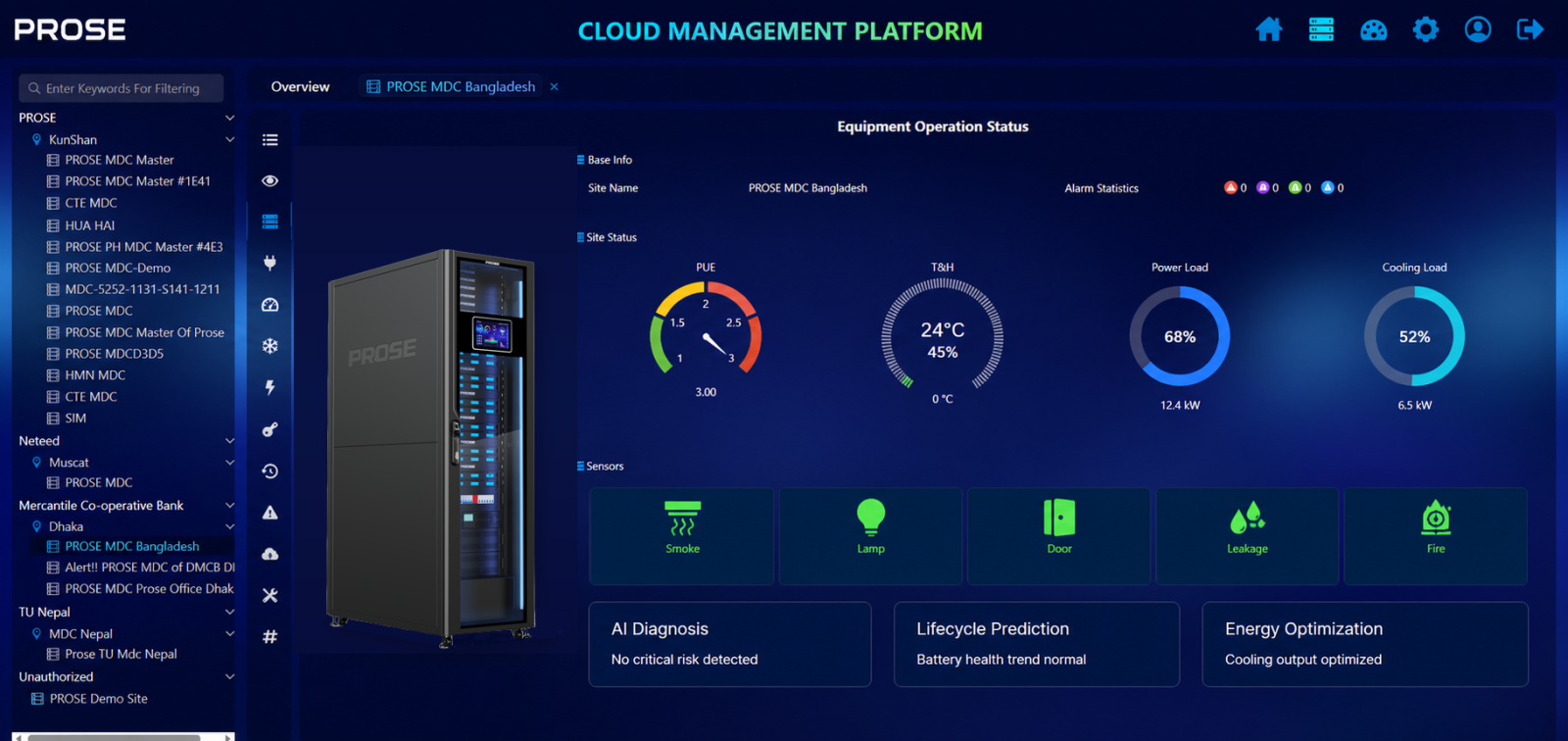
Task: Toggle the eye view icon in sidebar
Action: 270,181
